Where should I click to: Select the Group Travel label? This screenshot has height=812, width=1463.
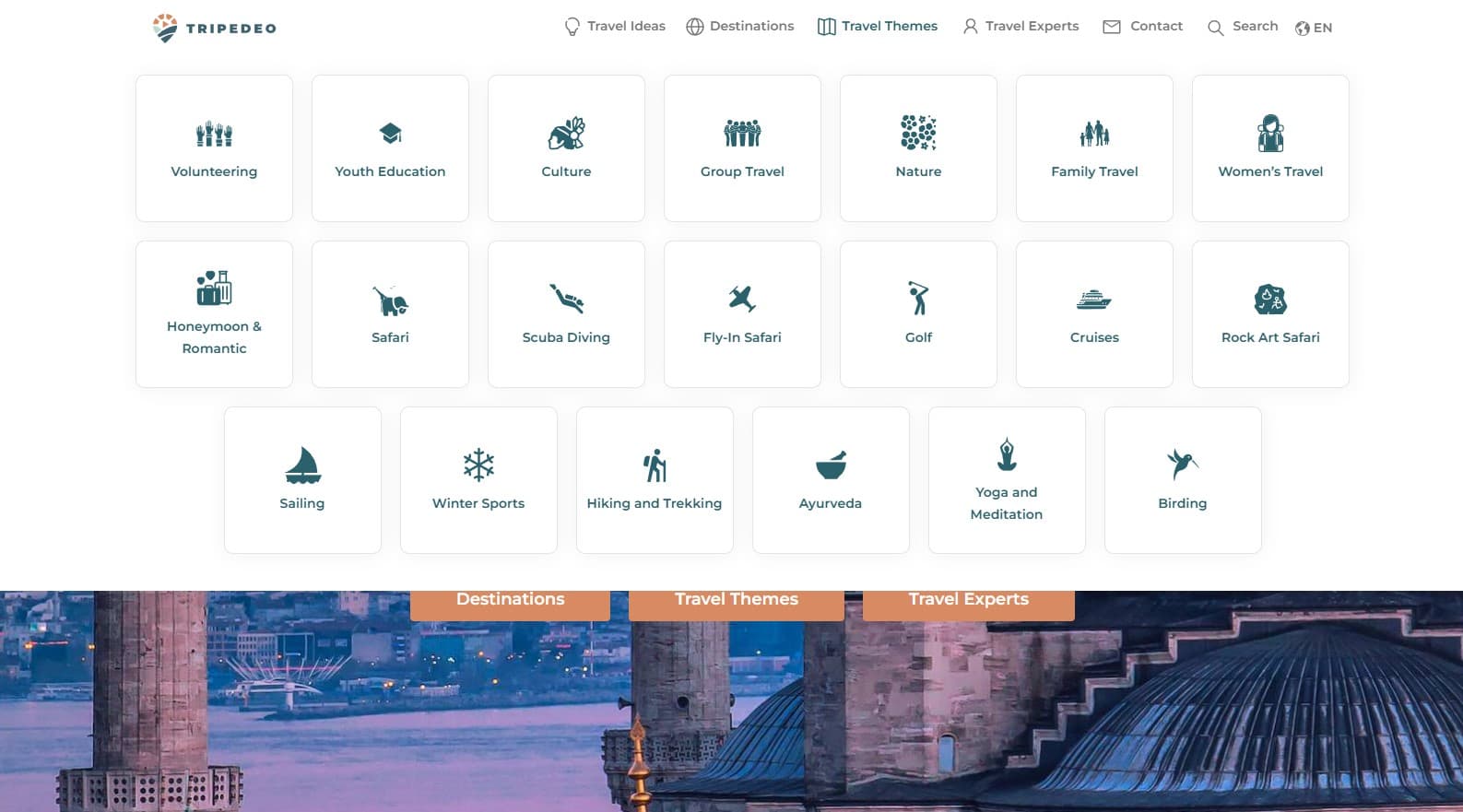pyautogui.click(x=742, y=171)
